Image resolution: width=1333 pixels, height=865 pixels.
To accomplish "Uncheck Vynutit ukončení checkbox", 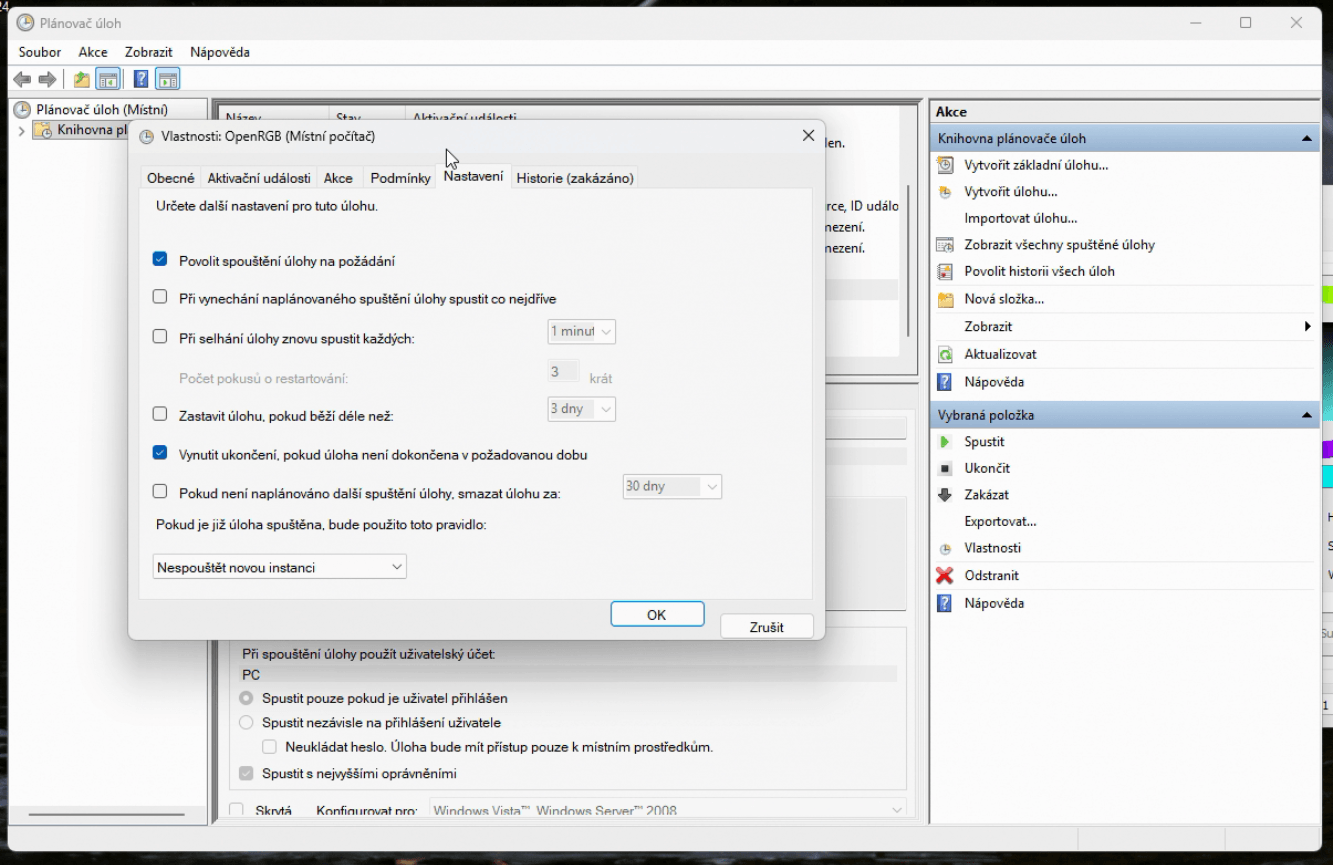I will pos(160,452).
